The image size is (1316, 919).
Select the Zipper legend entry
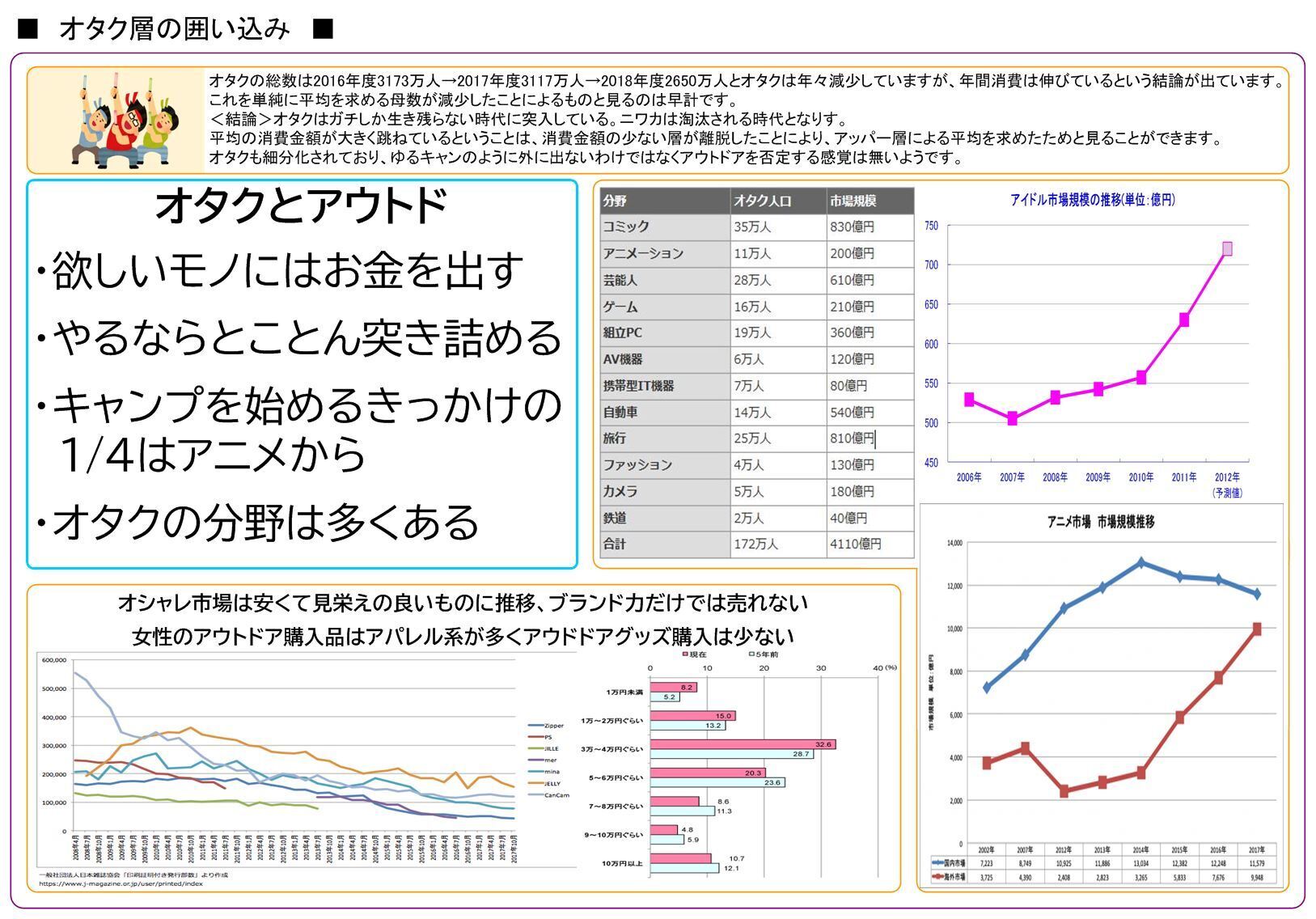(553, 726)
